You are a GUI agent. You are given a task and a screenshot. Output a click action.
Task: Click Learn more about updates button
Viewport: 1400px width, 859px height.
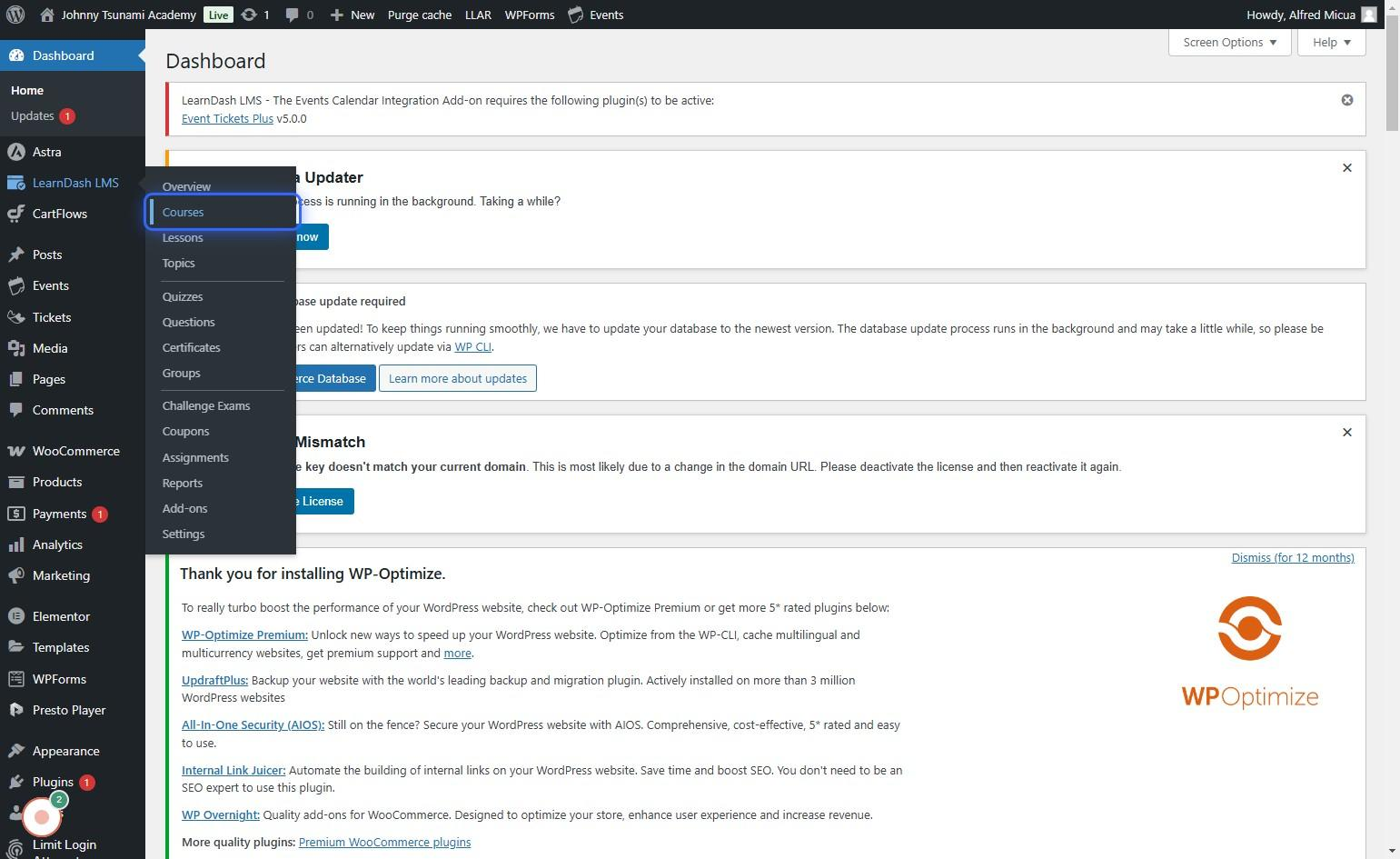(x=458, y=378)
